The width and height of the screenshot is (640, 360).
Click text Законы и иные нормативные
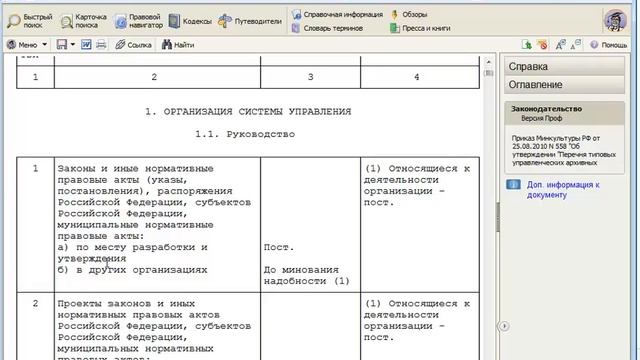coord(136,169)
